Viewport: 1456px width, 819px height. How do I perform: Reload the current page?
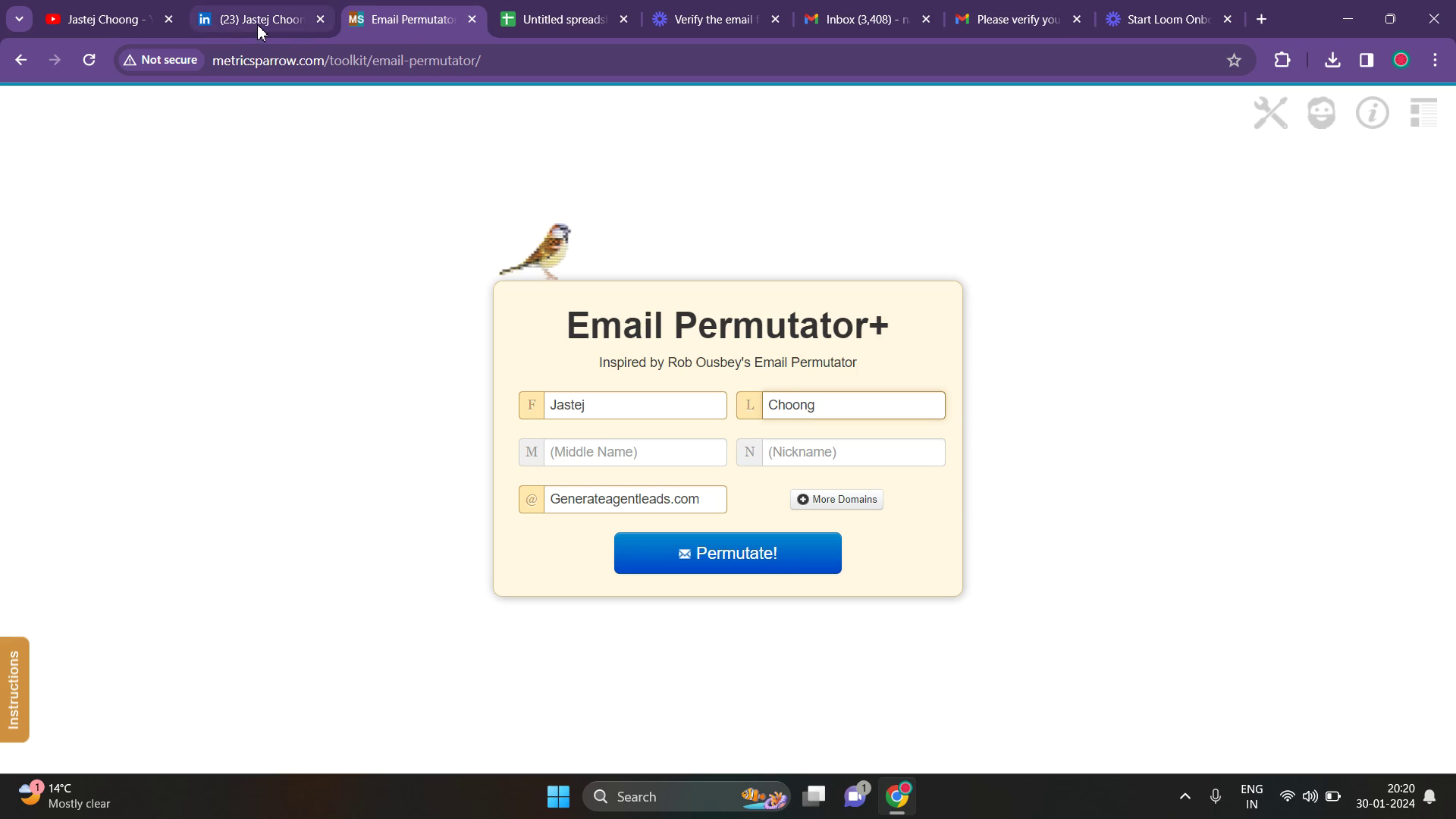[x=89, y=61]
